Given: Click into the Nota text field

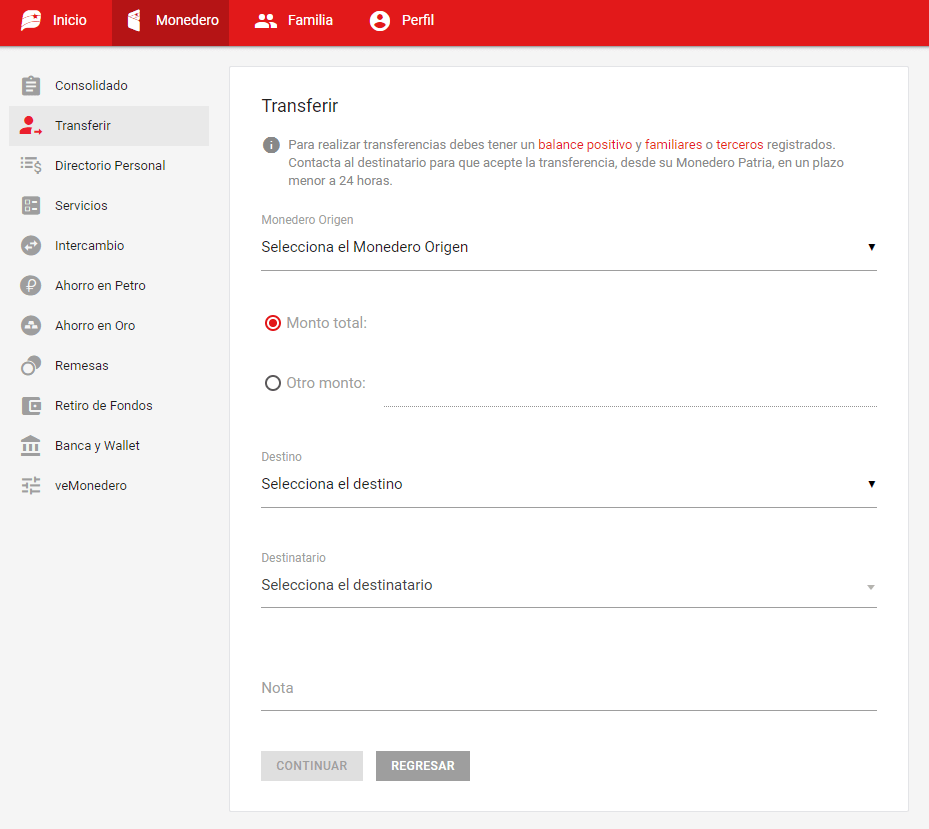Looking at the screenshot, I should pos(568,689).
